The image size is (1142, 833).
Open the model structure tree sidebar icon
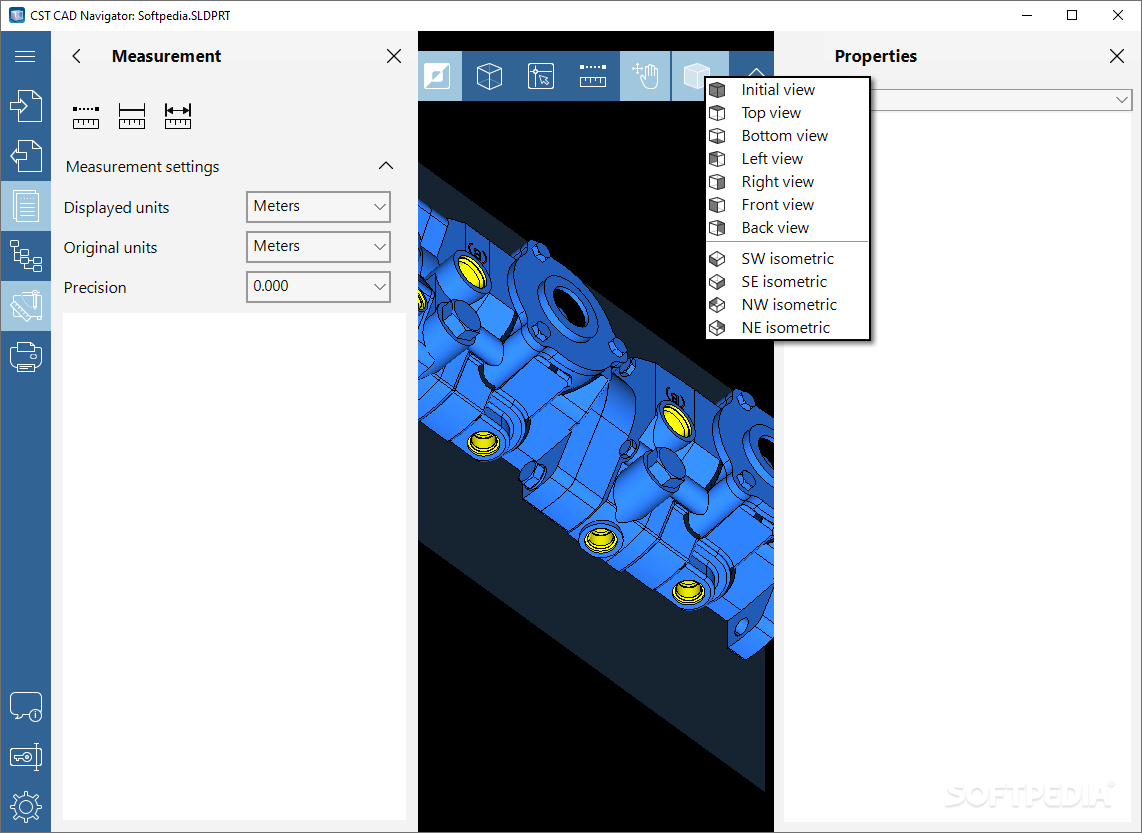pos(25,256)
